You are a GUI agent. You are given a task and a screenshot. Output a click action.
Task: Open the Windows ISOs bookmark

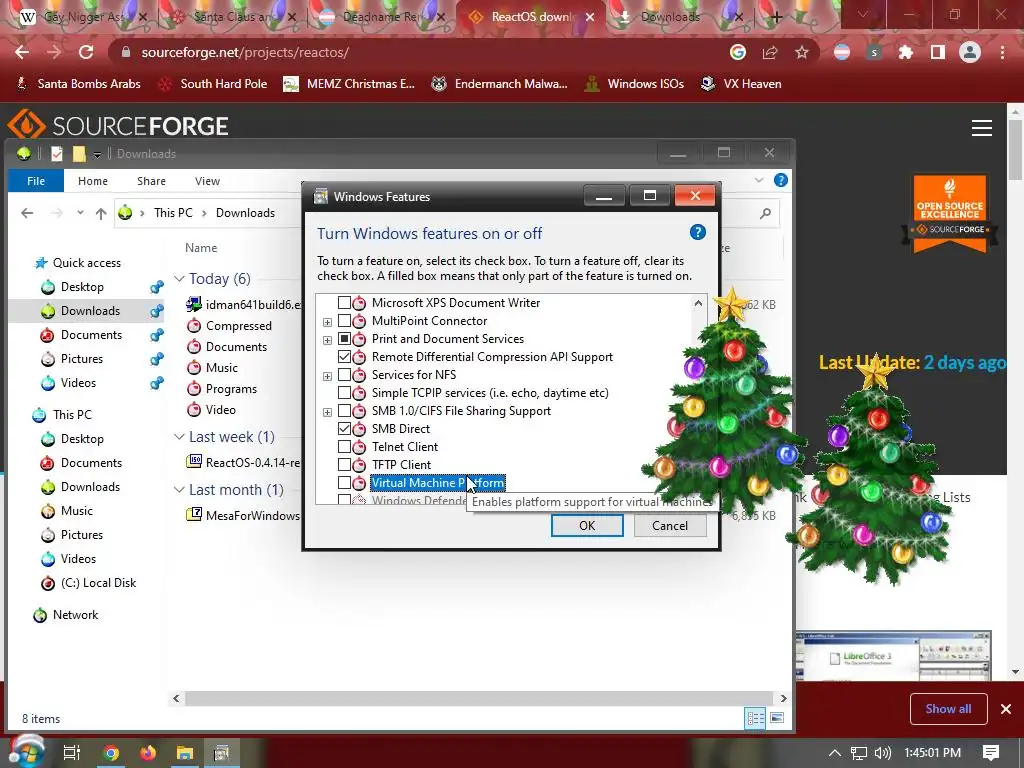pyautogui.click(x=634, y=84)
